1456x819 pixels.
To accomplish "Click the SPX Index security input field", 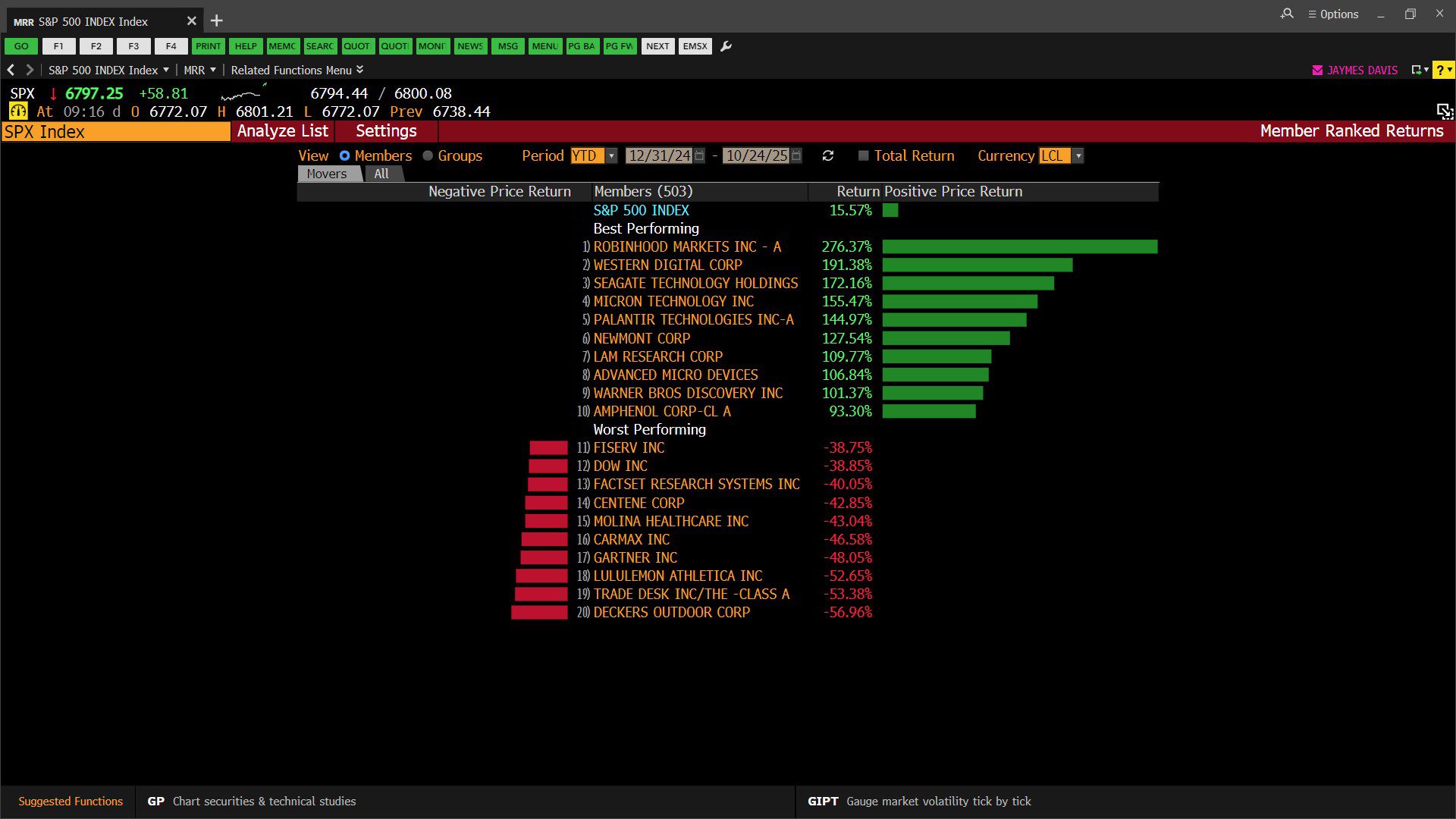I will click(x=116, y=132).
